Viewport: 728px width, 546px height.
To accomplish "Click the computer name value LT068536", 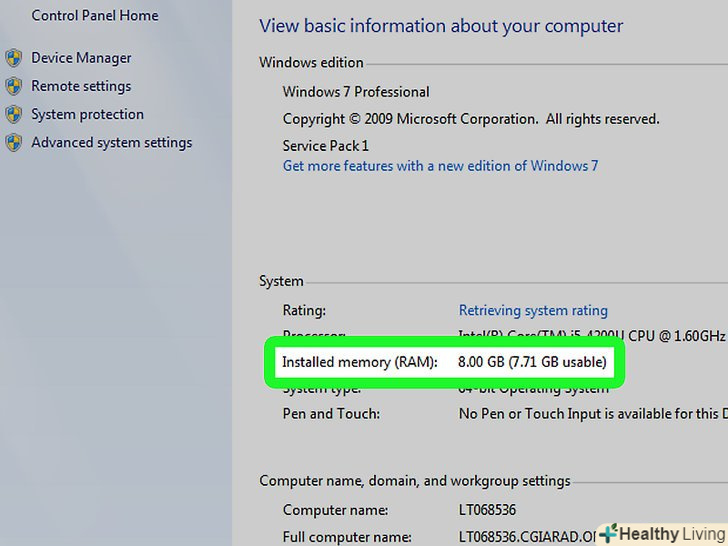I will point(487,510).
